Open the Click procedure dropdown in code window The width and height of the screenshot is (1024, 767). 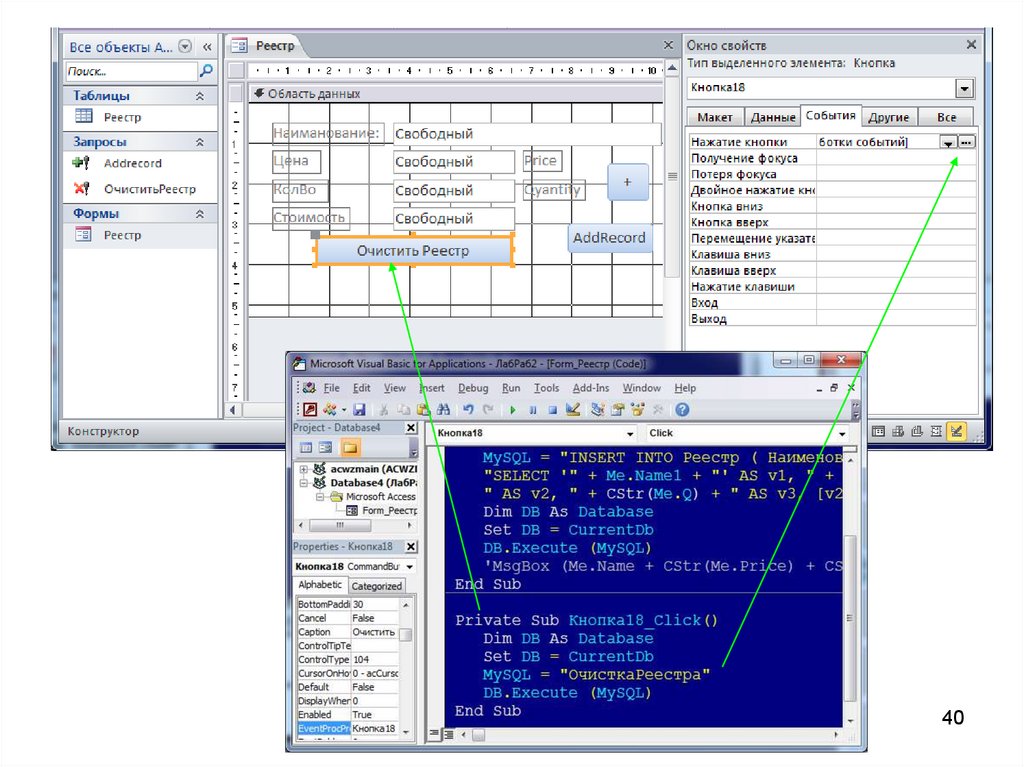[843, 434]
